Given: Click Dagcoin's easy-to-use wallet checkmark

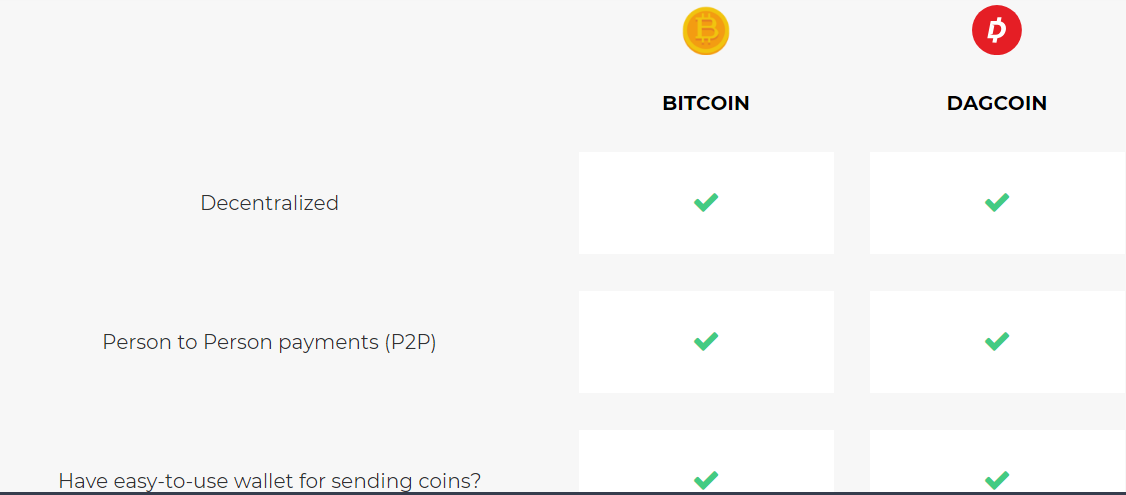Looking at the screenshot, I should [x=996, y=480].
